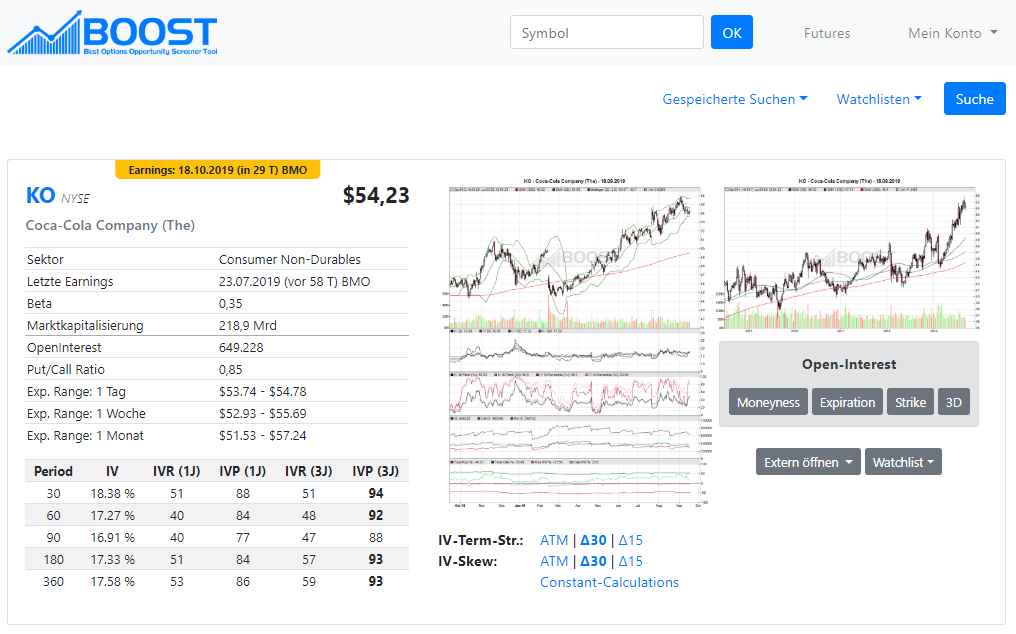
Task: Click the 1 Tag range $53.74 - $54.78
Action: tap(262, 392)
